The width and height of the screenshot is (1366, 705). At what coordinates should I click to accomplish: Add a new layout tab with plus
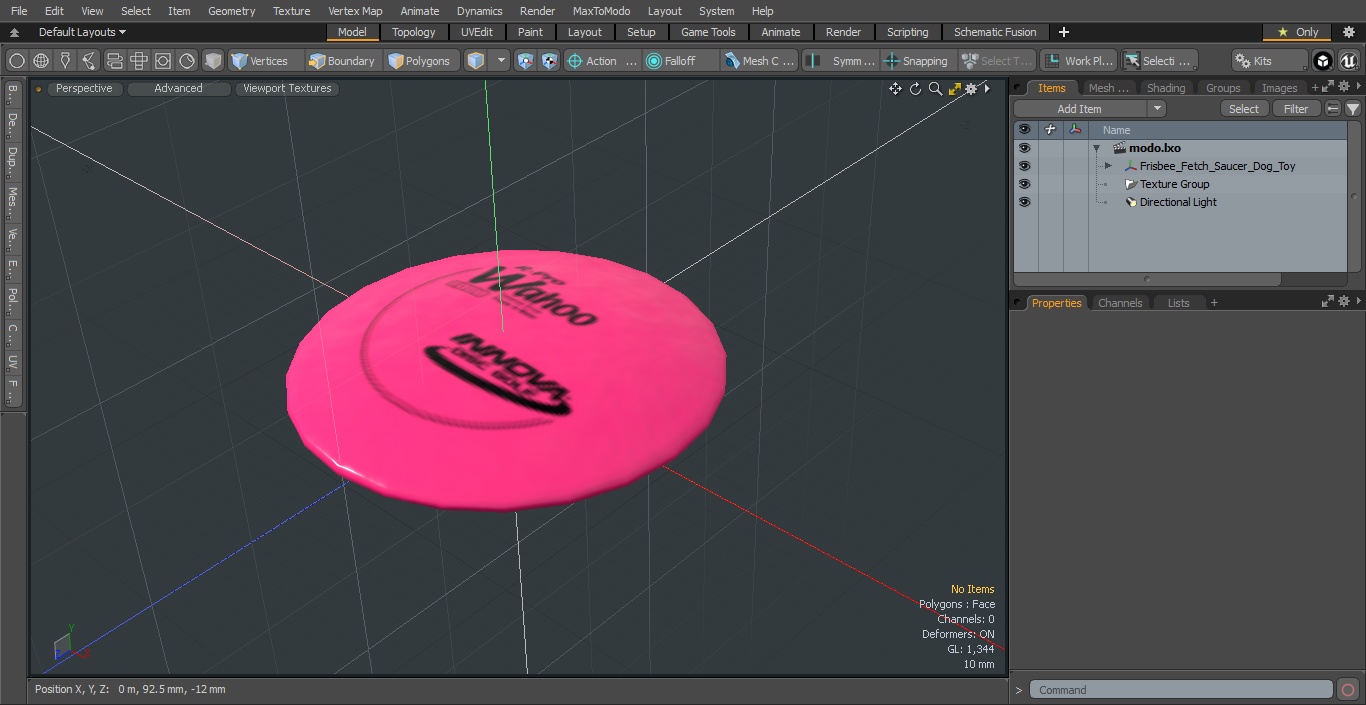point(1063,32)
